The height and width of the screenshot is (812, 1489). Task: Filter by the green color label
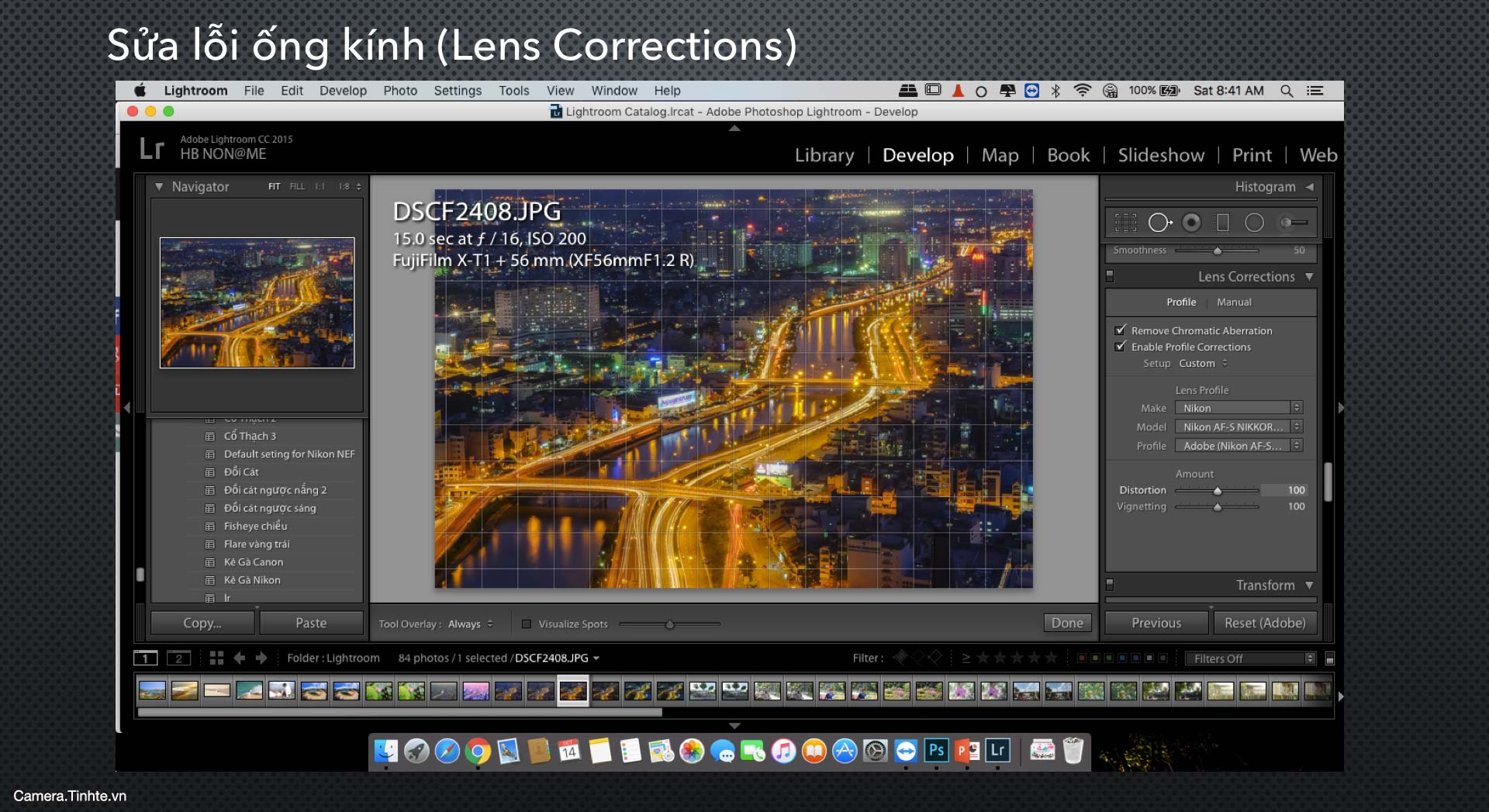click(1109, 658)
